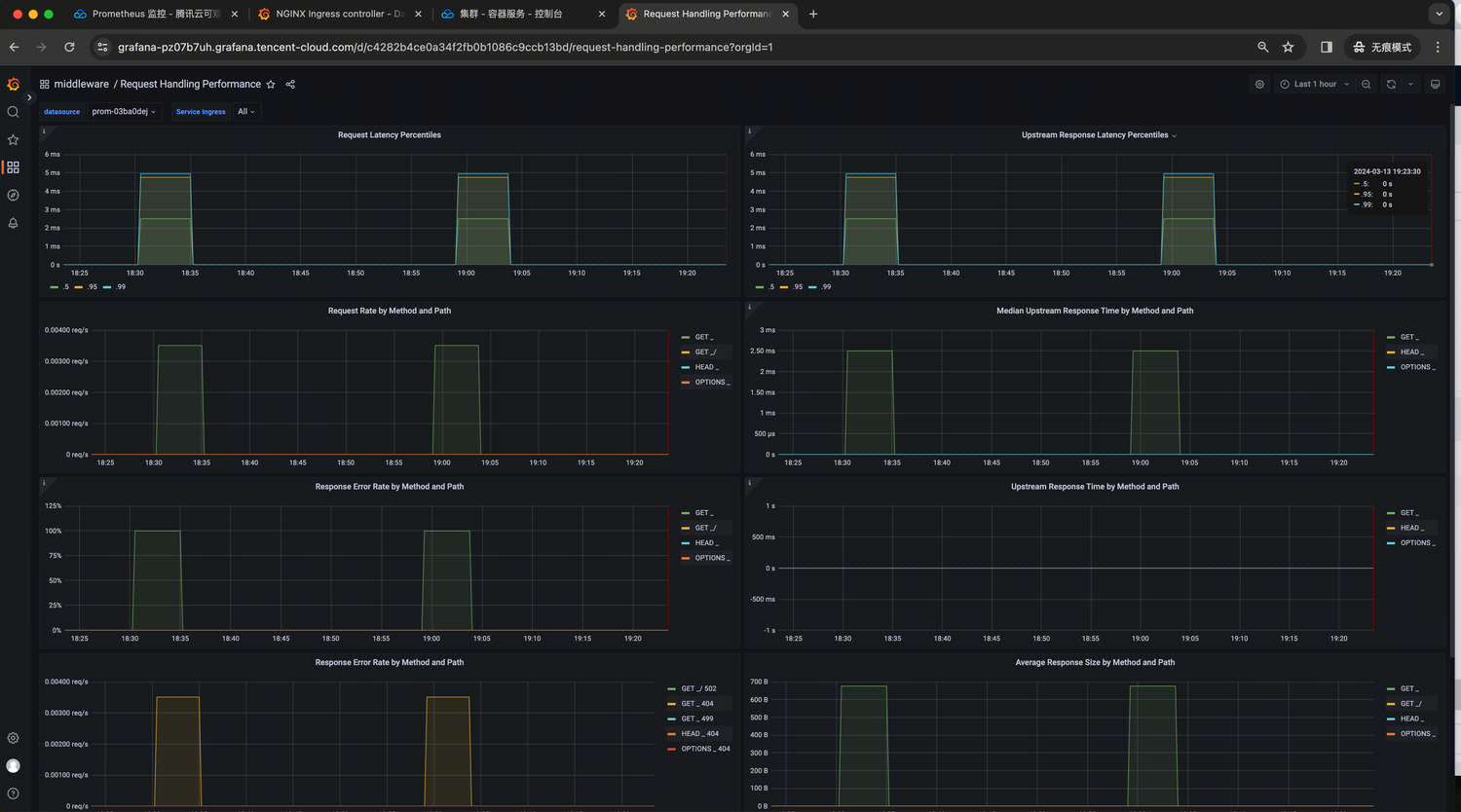Cycle view mode using the monitor icon
The width and height of the screenshot is (1461, 812).
1435,85
